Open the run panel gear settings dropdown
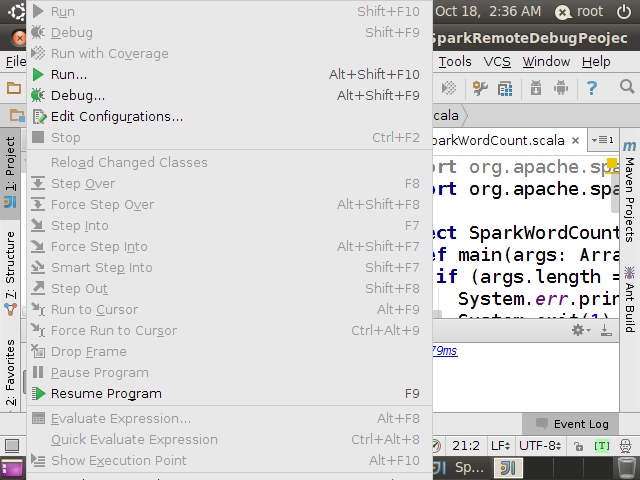This screenshot has height=480, width=640. (x=580, y=330)
